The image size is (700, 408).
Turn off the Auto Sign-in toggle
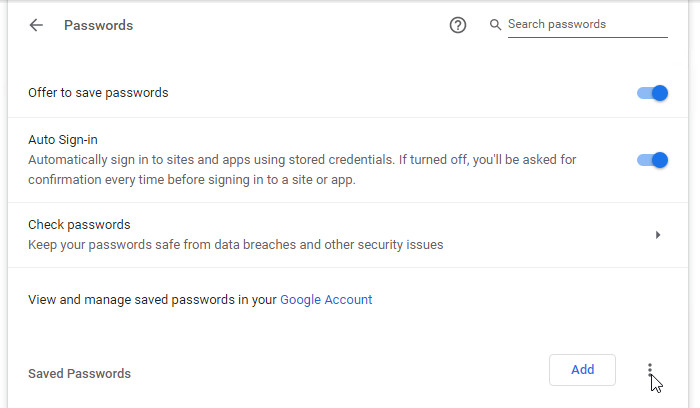pos(652,160)
